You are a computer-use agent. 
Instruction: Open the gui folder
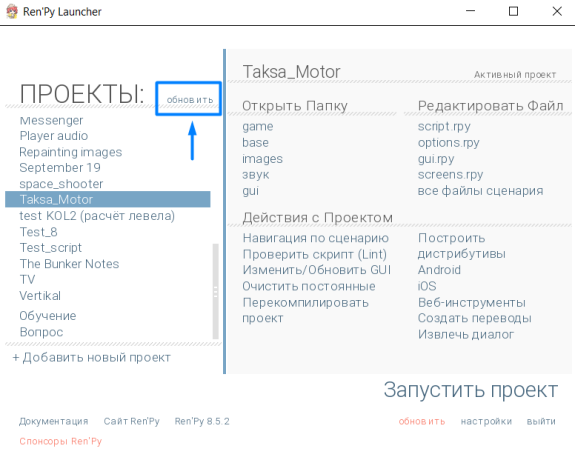[x=250, y=191]
